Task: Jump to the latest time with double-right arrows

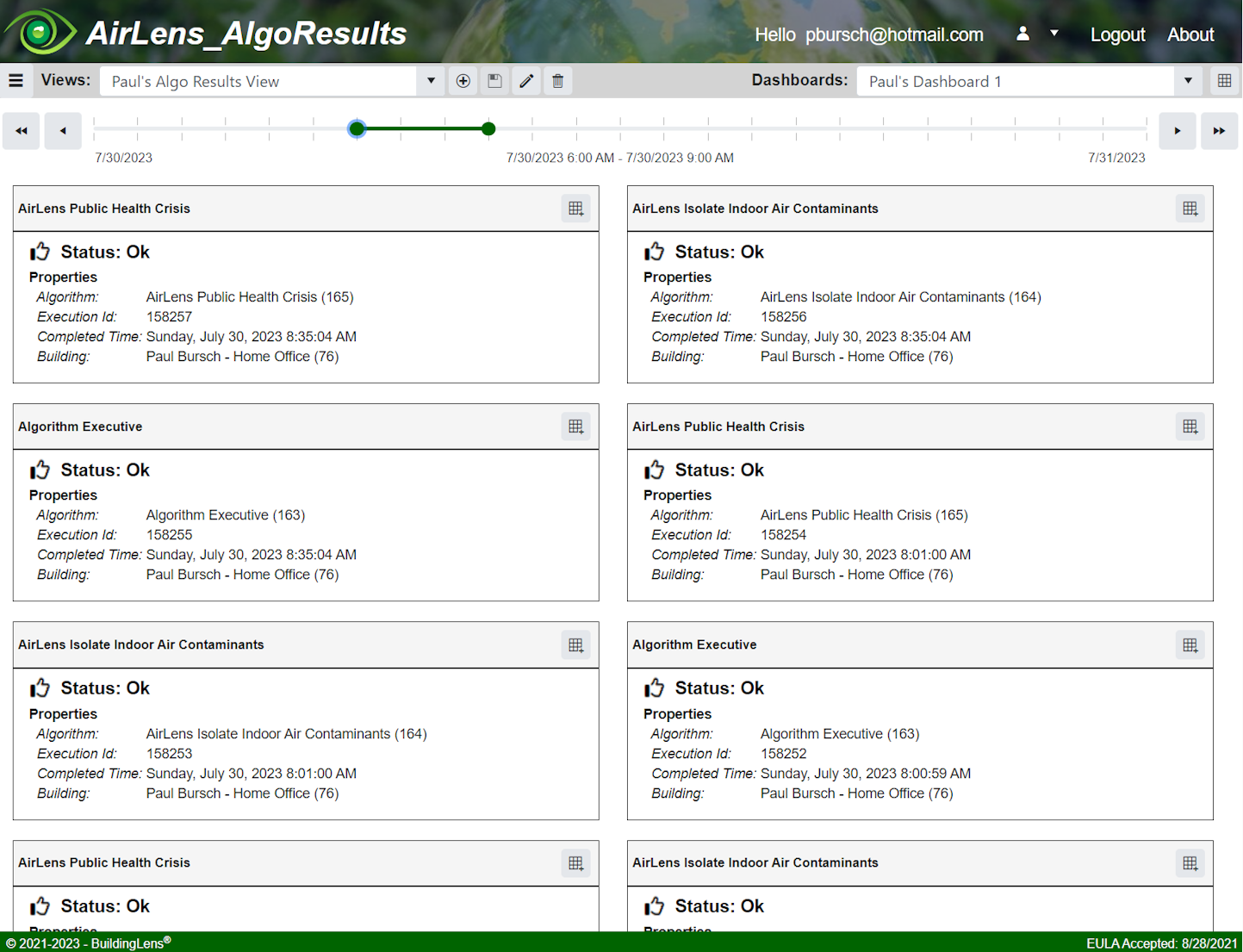Action: point(1219,131)
